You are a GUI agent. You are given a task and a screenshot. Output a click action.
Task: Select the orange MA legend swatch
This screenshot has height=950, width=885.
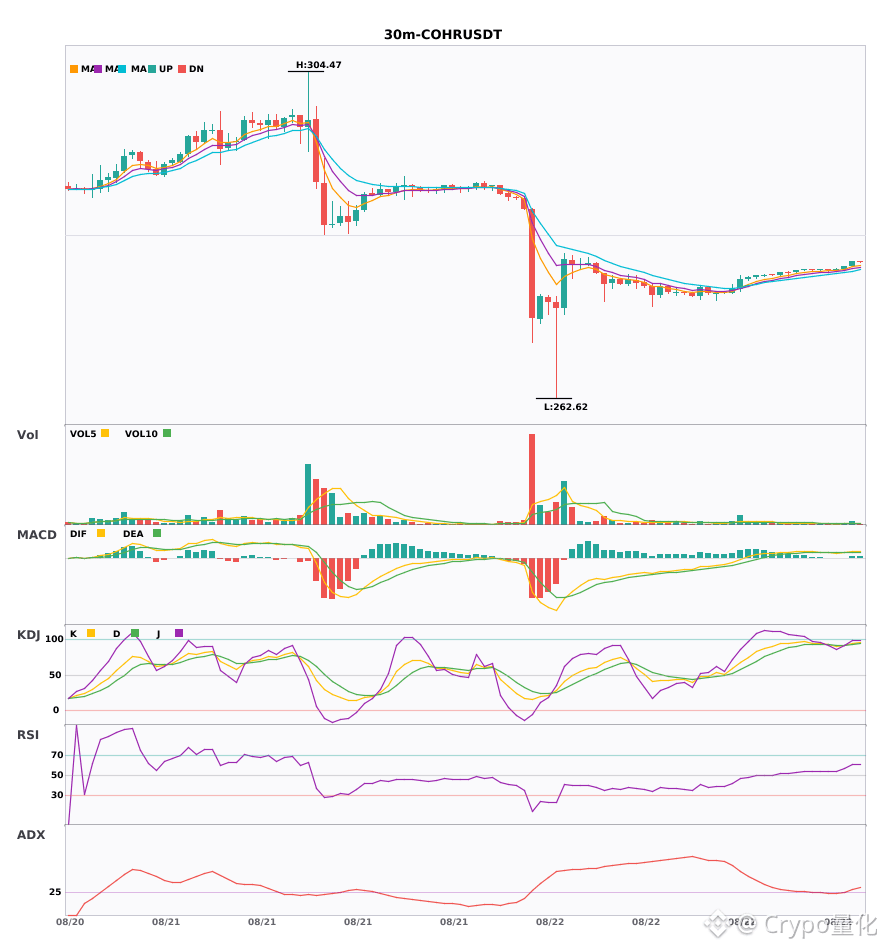point(74,69)
